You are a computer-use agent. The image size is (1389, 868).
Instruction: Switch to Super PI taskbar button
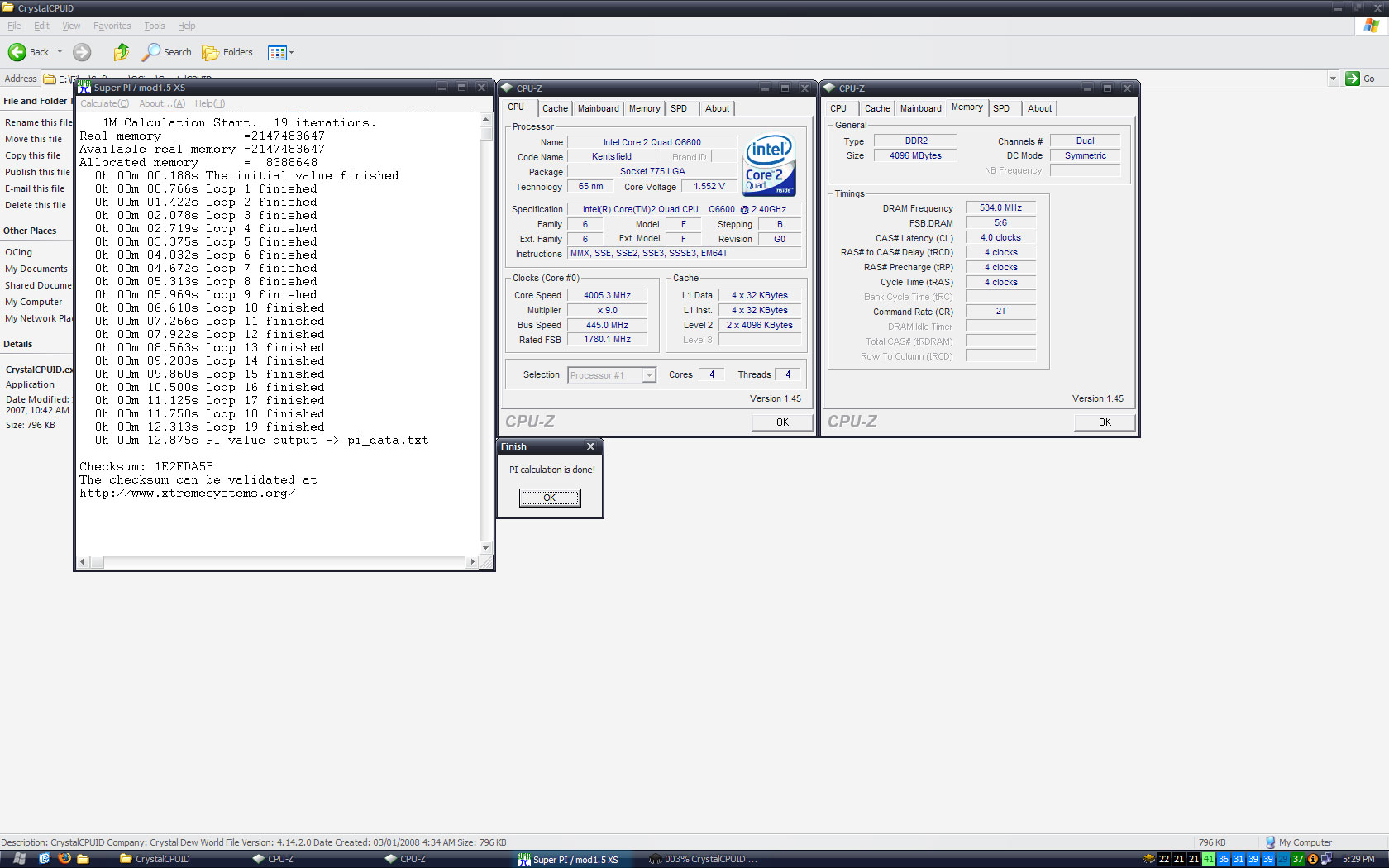click(577, 859)
